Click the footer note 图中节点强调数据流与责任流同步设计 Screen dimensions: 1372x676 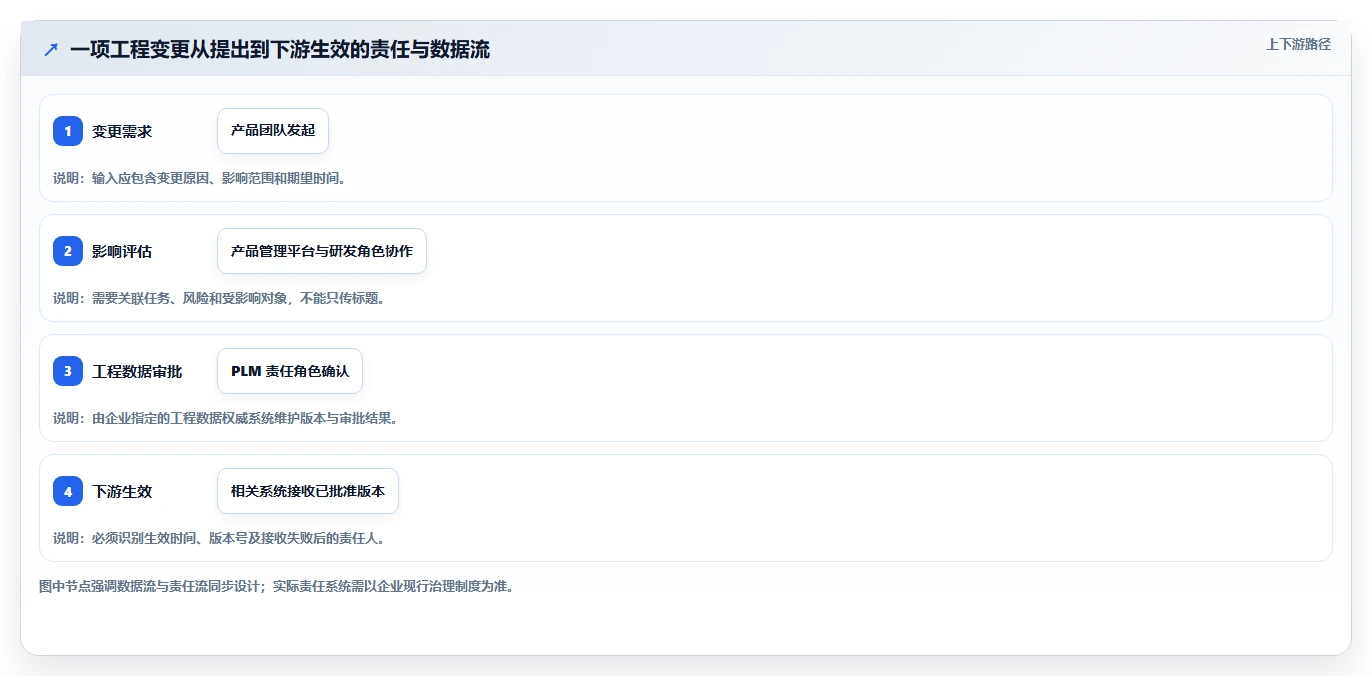click(277, 586)
